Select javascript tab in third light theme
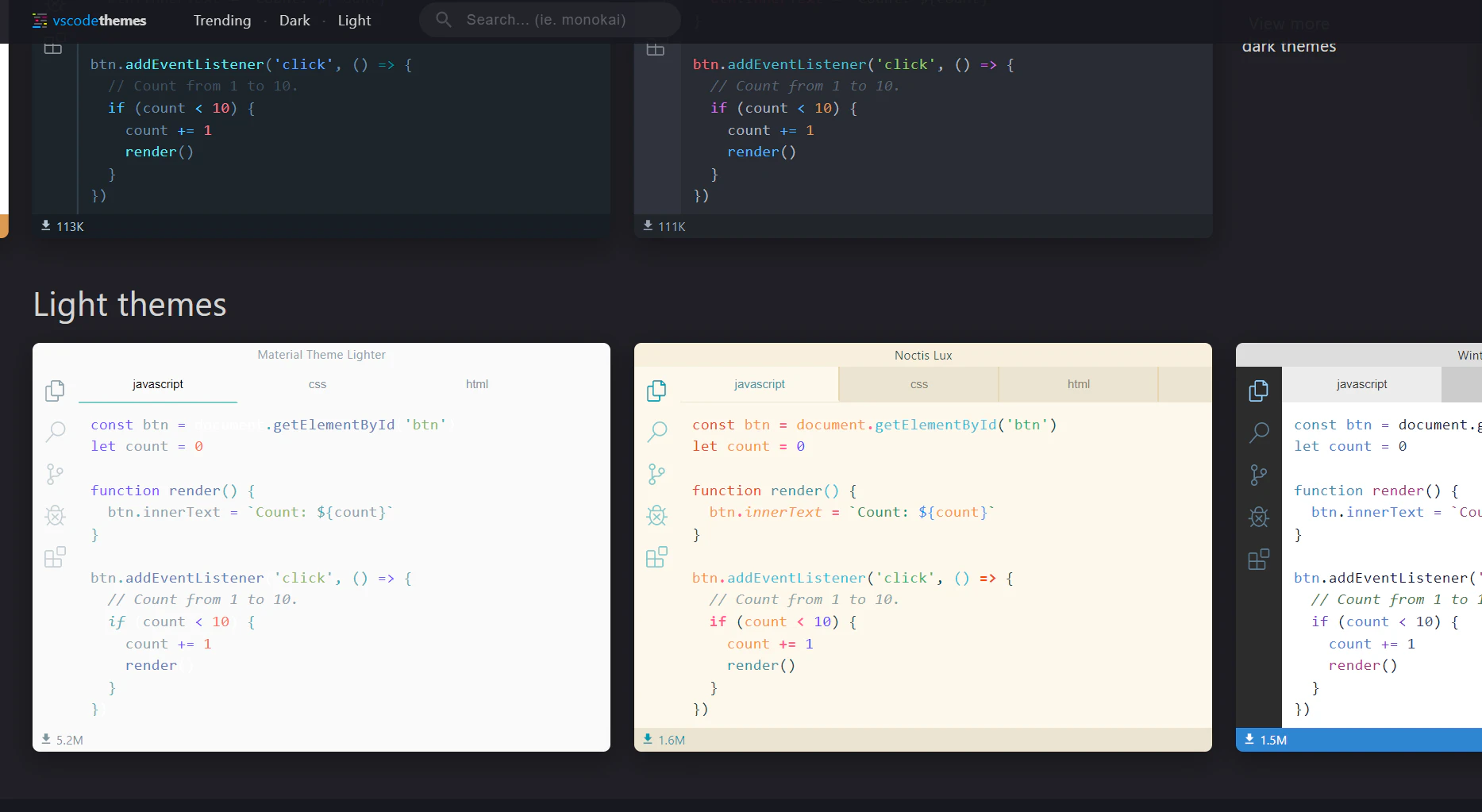Screen dimensions: 1482x812 click(x=1361, y=384)
